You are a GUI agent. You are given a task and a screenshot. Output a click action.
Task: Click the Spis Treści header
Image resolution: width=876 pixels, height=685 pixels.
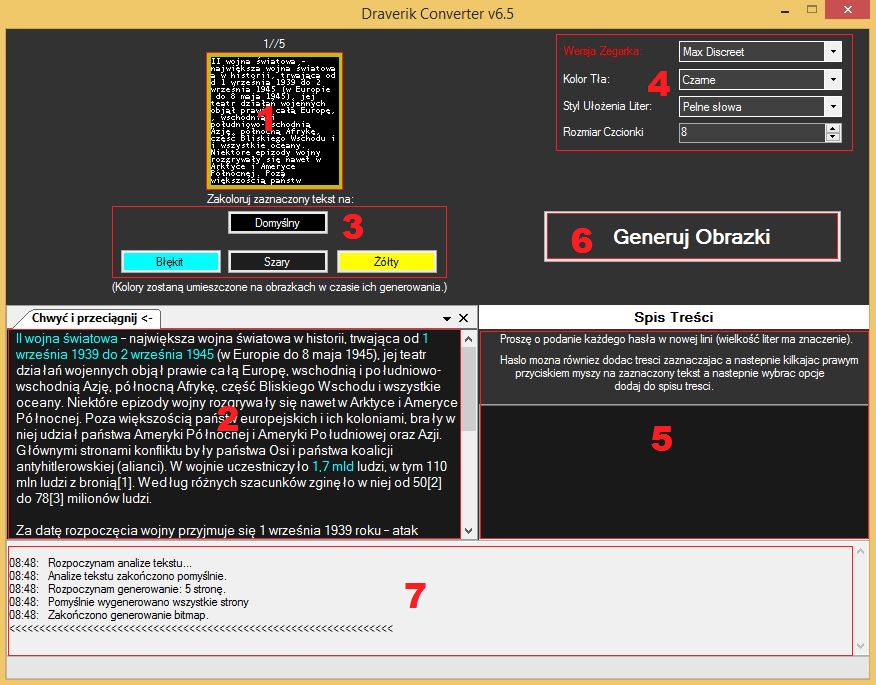click(674, 317)
